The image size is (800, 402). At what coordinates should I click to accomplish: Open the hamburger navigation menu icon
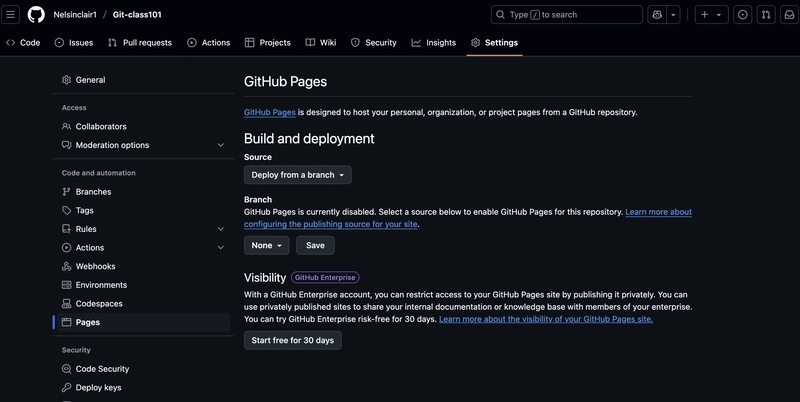[10, 15]
